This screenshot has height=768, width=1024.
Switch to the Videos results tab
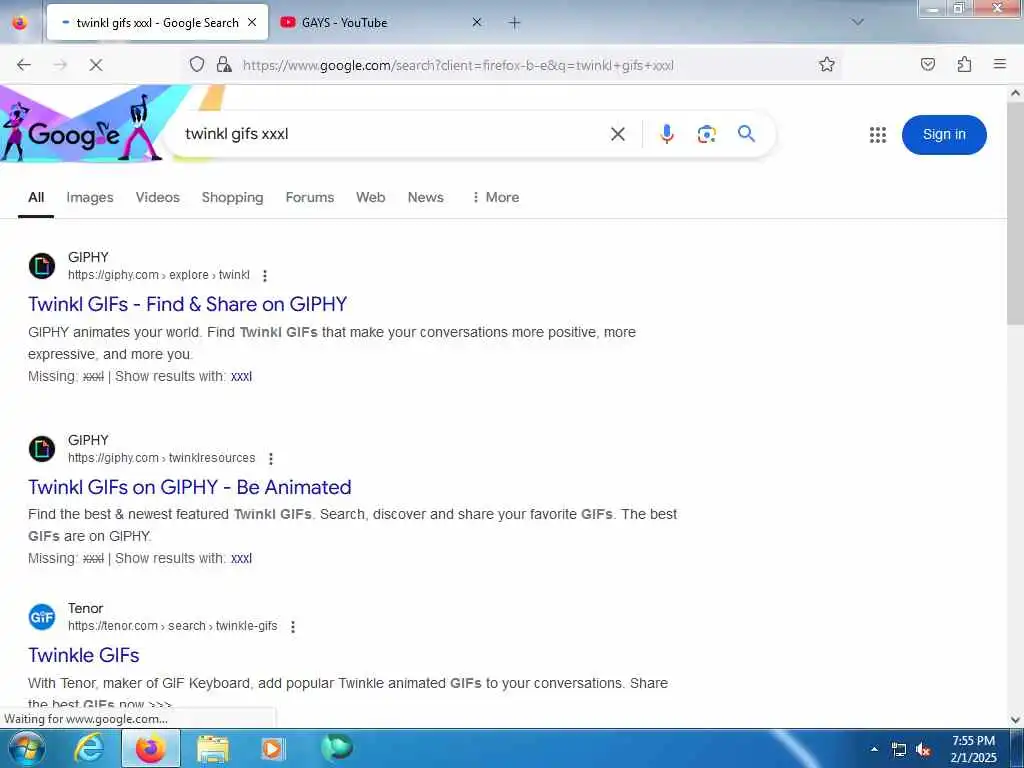click(157, 197)
